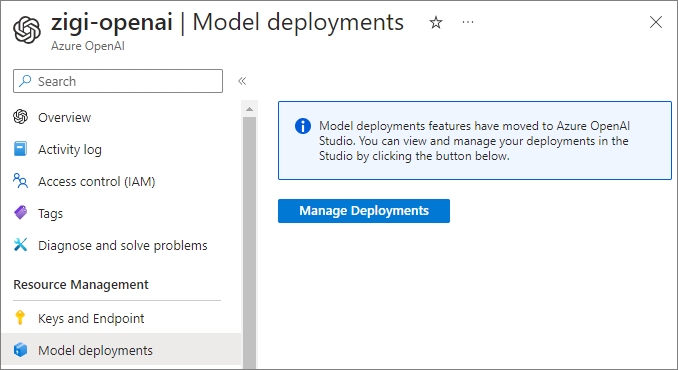This screenshot has height=370, width=678.
Task: Open Diagnose and solve problems
Action: 123,246
